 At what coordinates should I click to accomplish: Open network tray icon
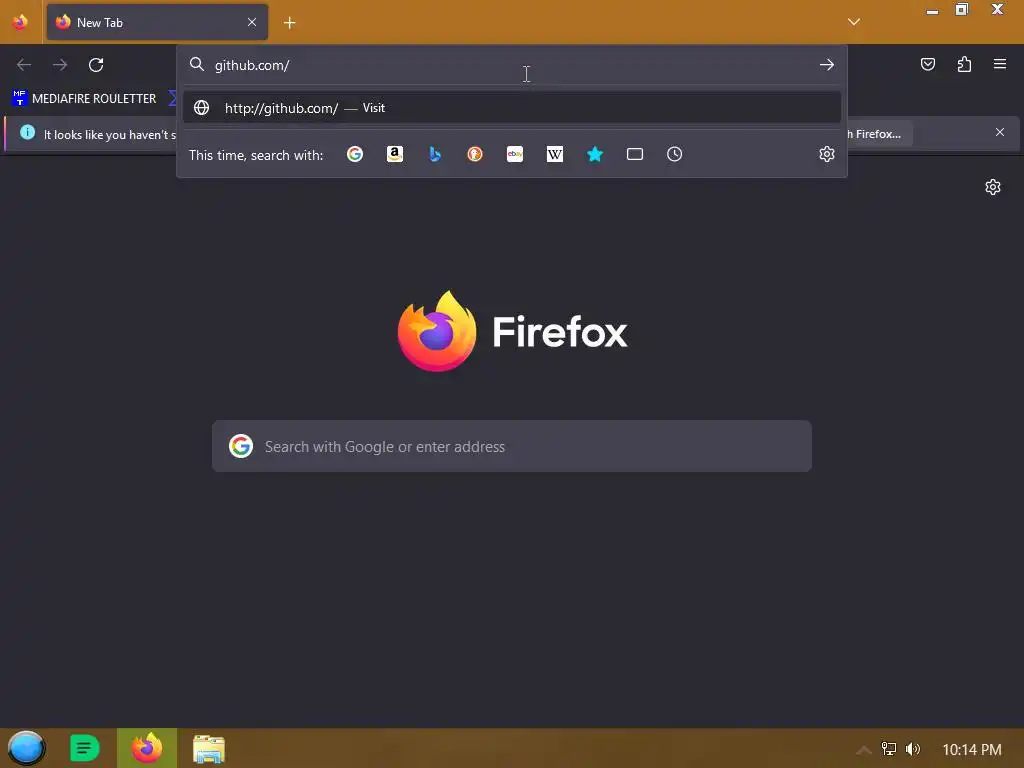[889, 749]
